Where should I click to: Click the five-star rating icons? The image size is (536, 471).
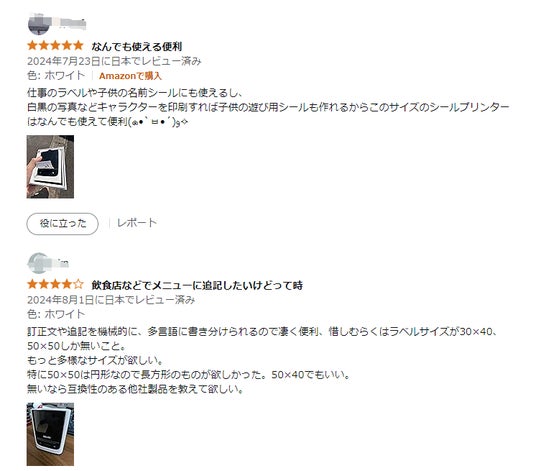[x=55, y=45]
